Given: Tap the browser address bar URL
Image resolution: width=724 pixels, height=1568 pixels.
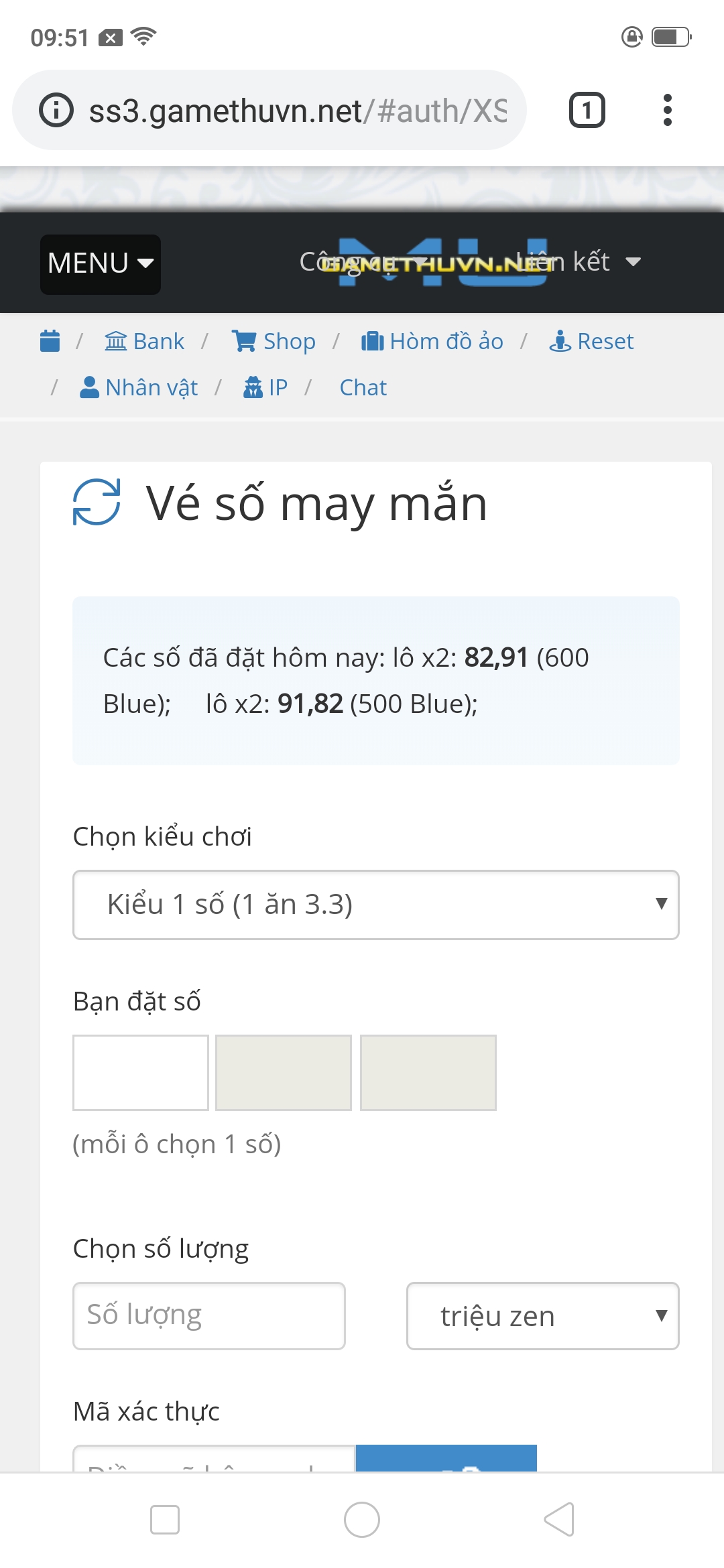Looking at the screenshot, I should click(x=298, y=110).
